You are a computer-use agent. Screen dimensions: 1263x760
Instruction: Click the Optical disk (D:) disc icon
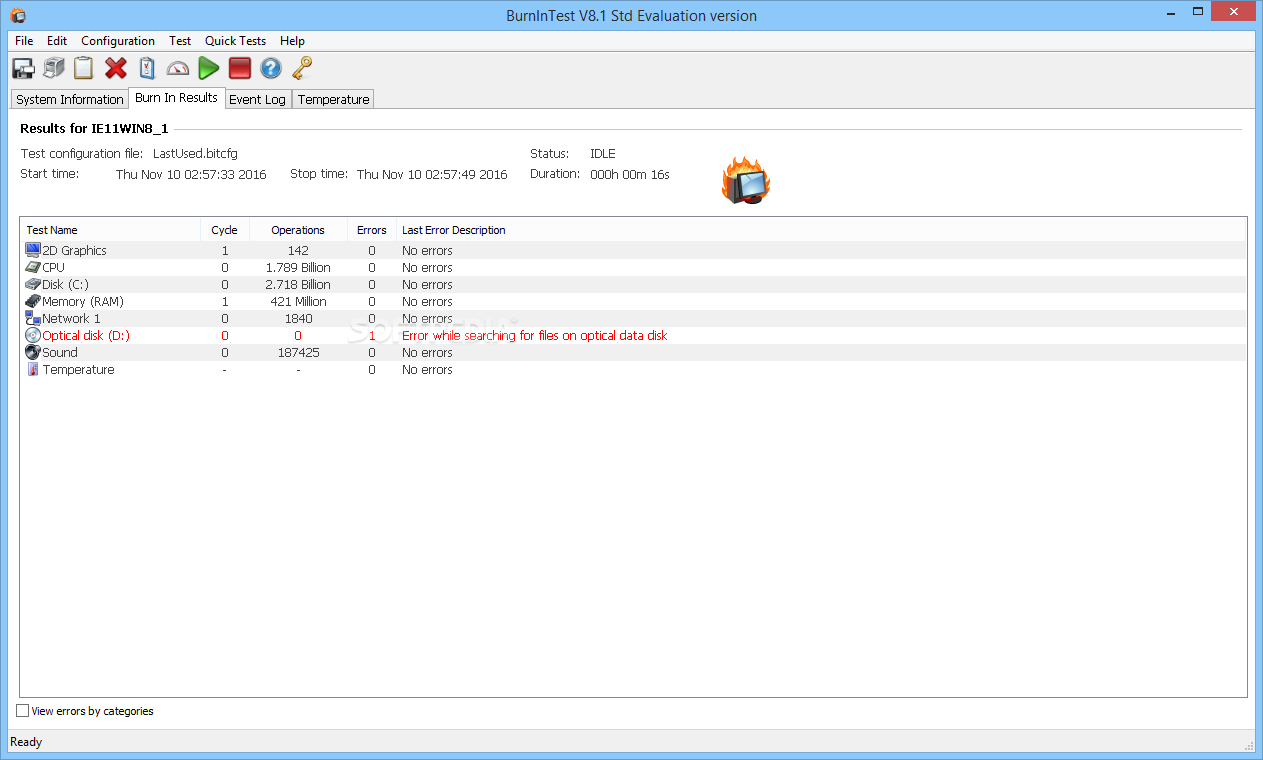coord(33,335)
